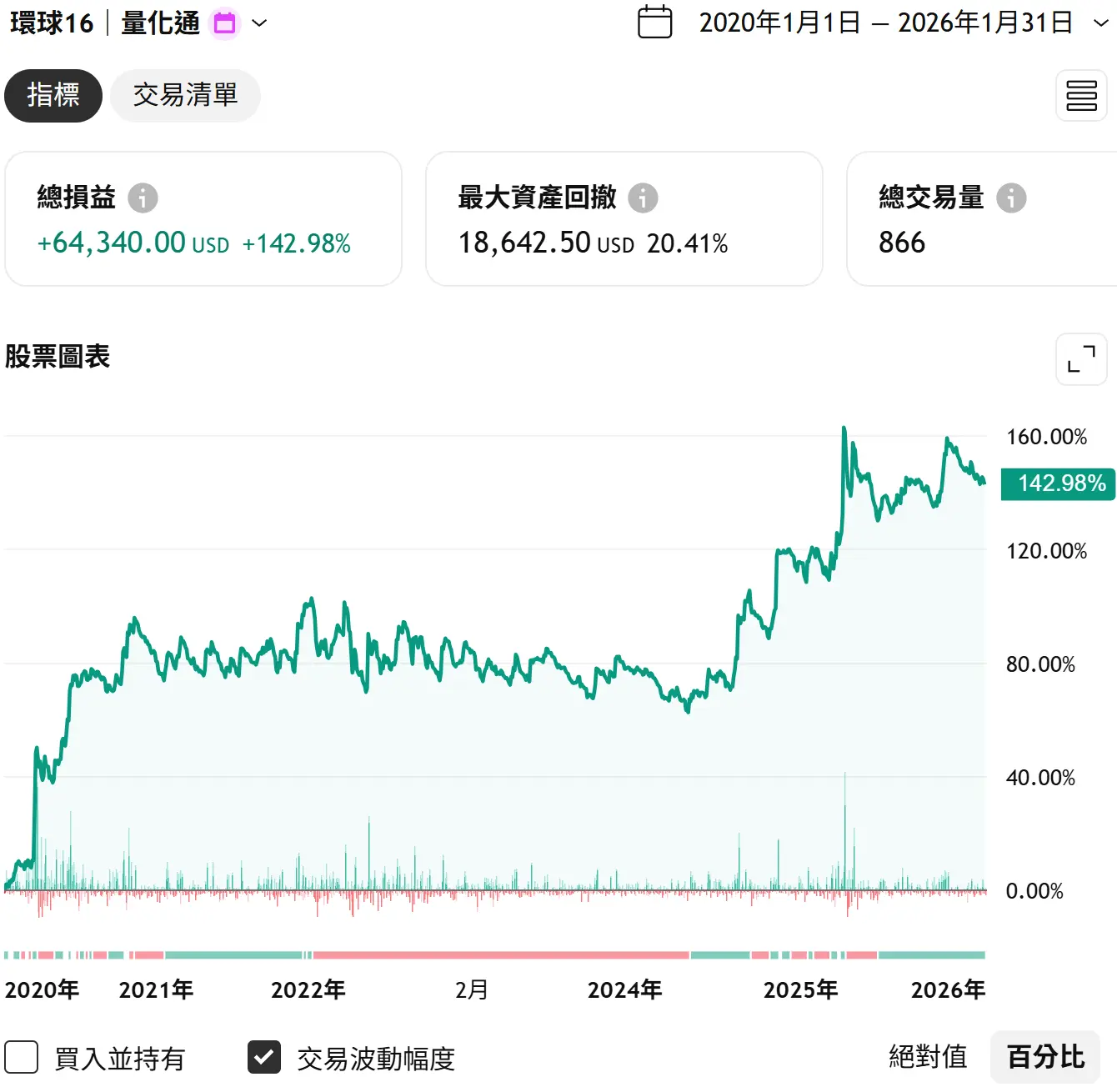Open the list layout icon button

tap(1081, 96)
